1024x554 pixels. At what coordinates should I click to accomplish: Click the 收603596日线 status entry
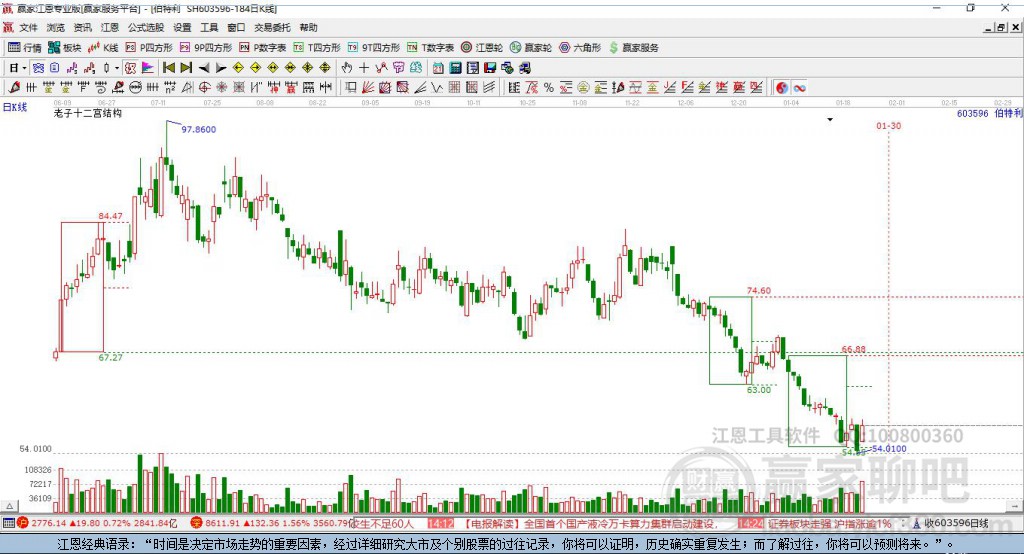coord(951,523)
